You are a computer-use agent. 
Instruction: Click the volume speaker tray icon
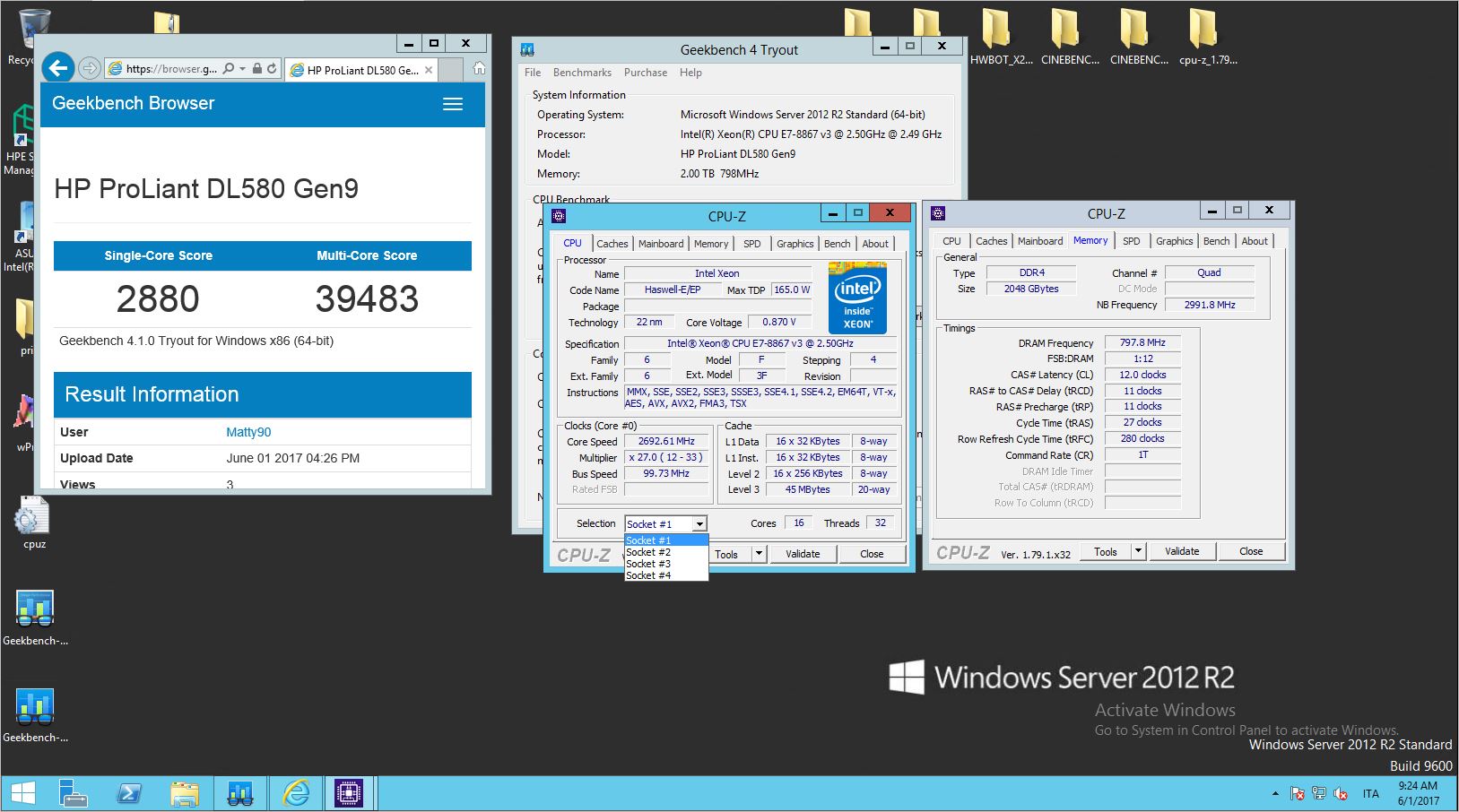click(1341, 793)
